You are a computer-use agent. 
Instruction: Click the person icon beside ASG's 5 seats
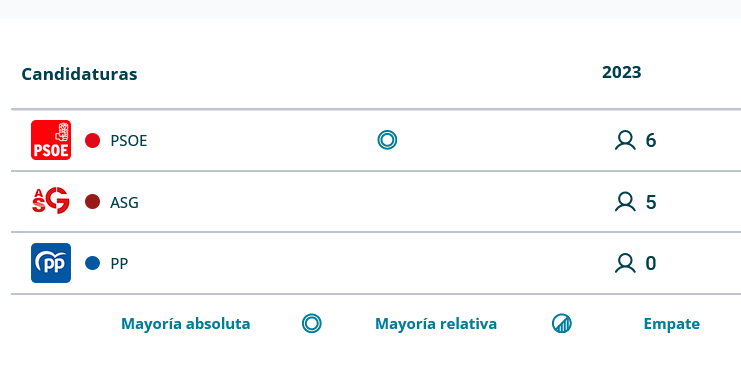625,202
